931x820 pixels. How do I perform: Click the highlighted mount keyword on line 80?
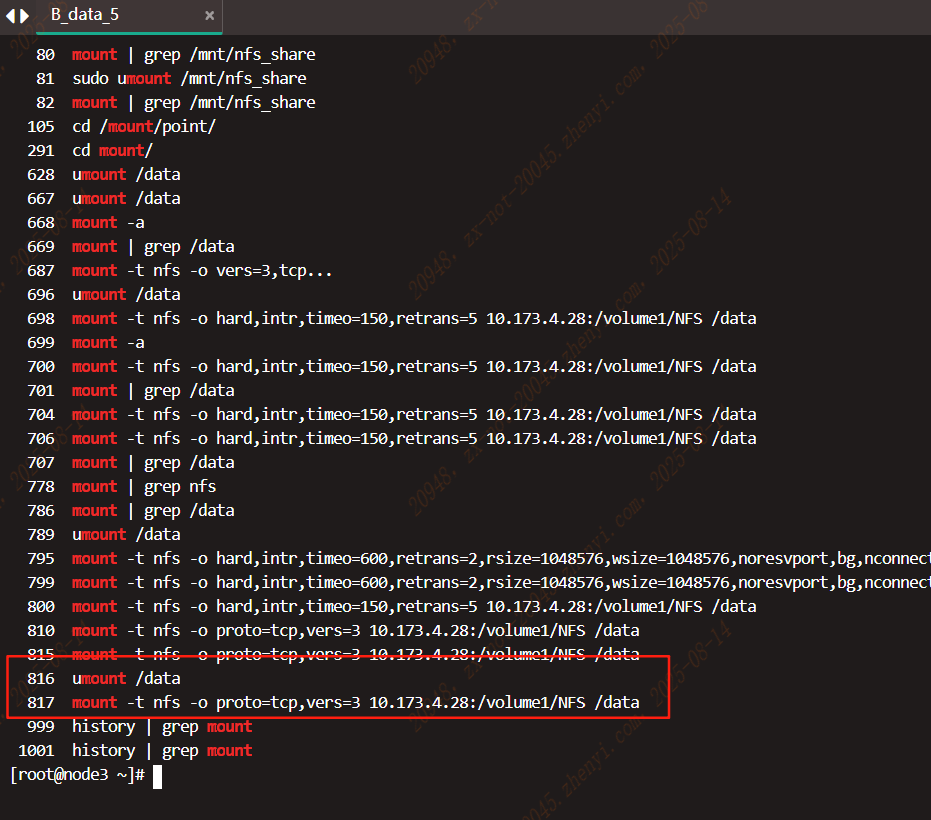click(94, 54)
